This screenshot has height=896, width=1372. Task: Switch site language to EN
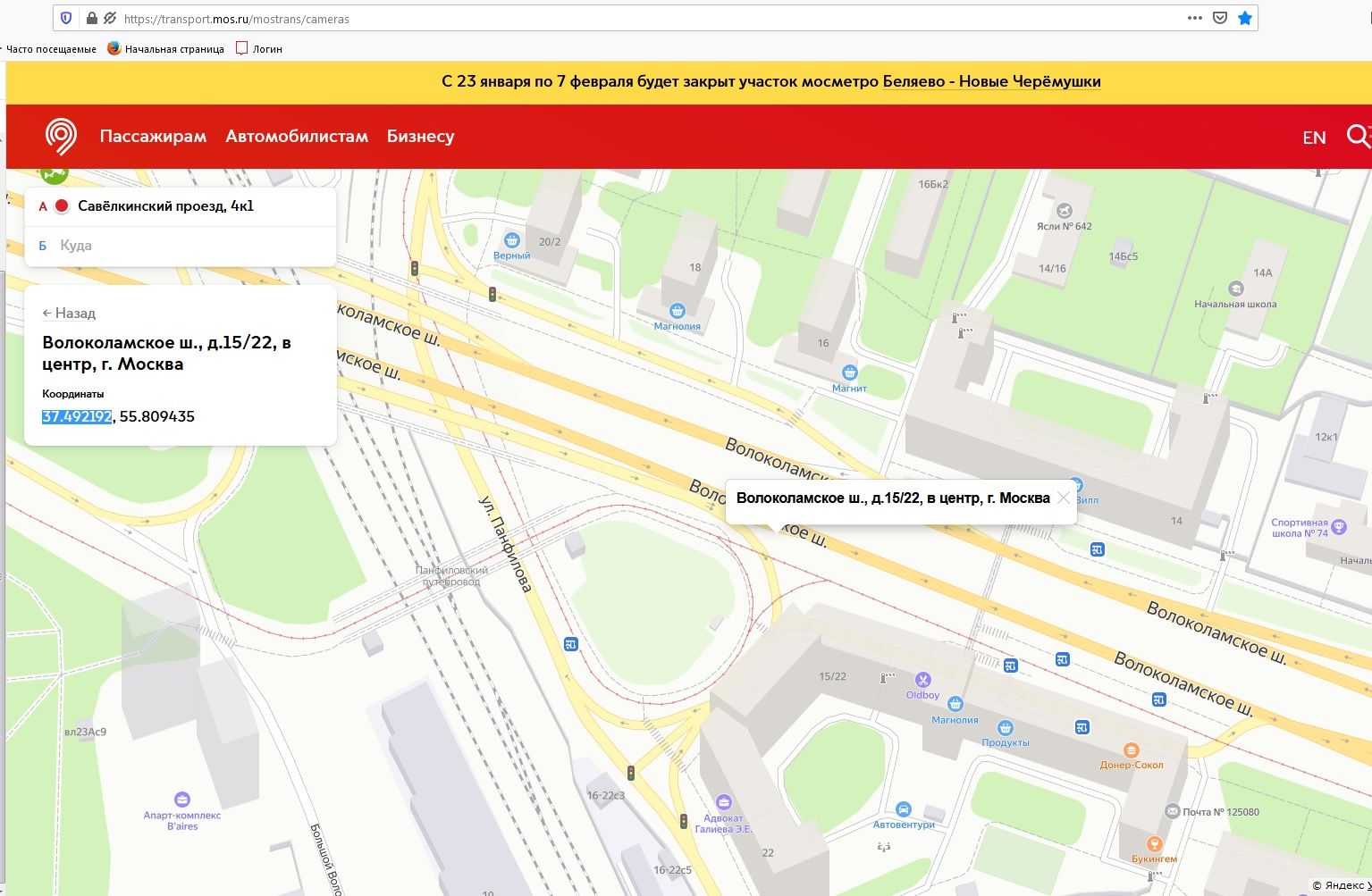tap(1313, 138)
